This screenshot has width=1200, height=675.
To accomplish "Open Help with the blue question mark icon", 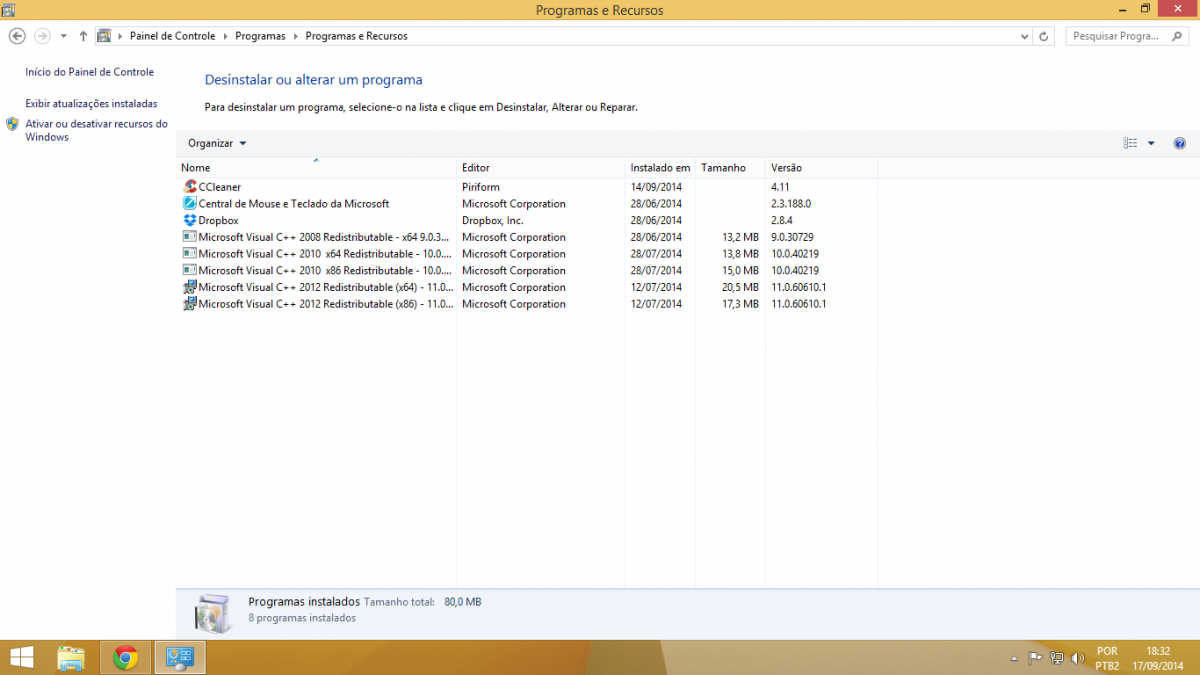I will coord(1180,143).
